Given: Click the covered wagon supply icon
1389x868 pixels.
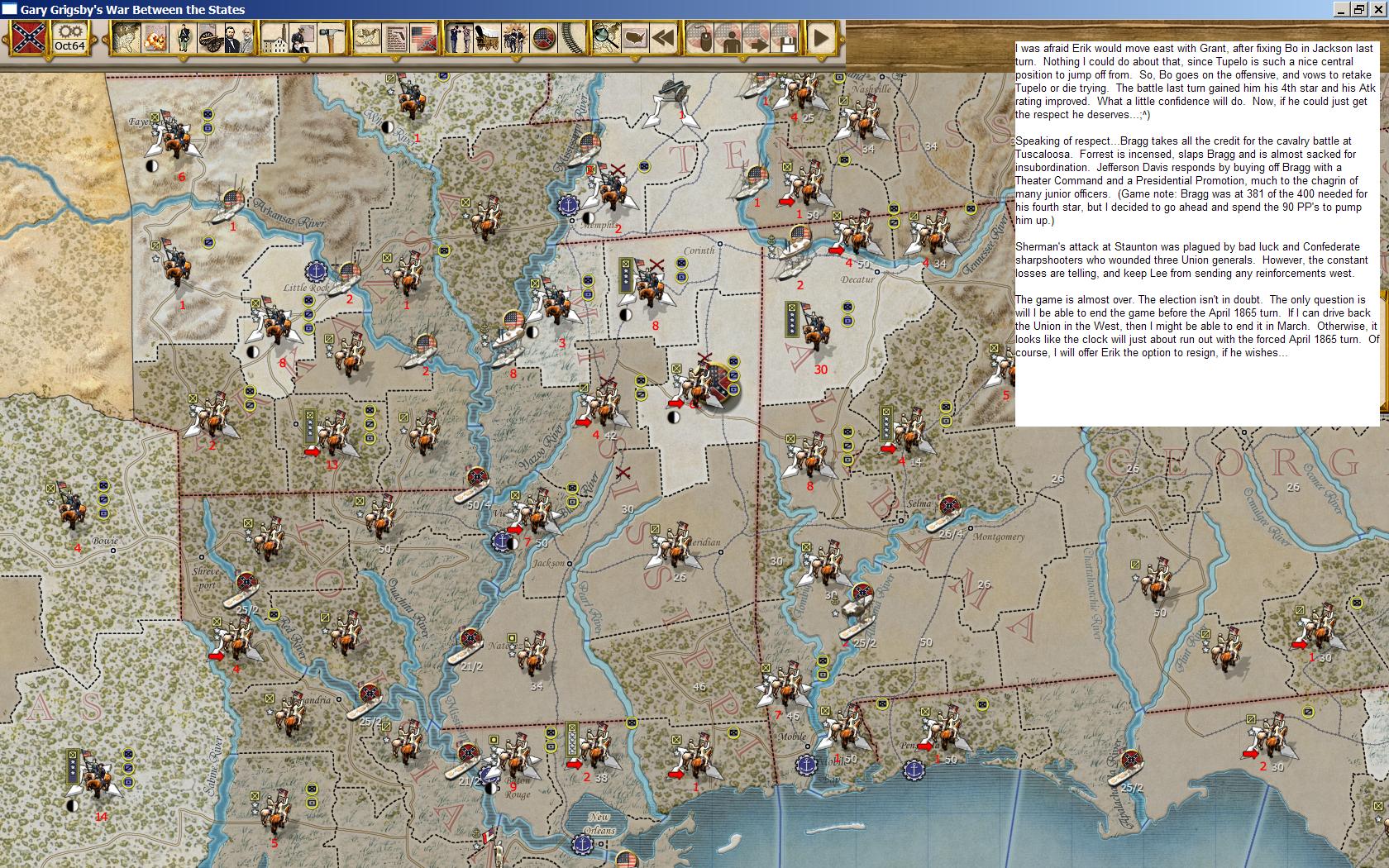Looking at the screenshot, I should [487, 38].
